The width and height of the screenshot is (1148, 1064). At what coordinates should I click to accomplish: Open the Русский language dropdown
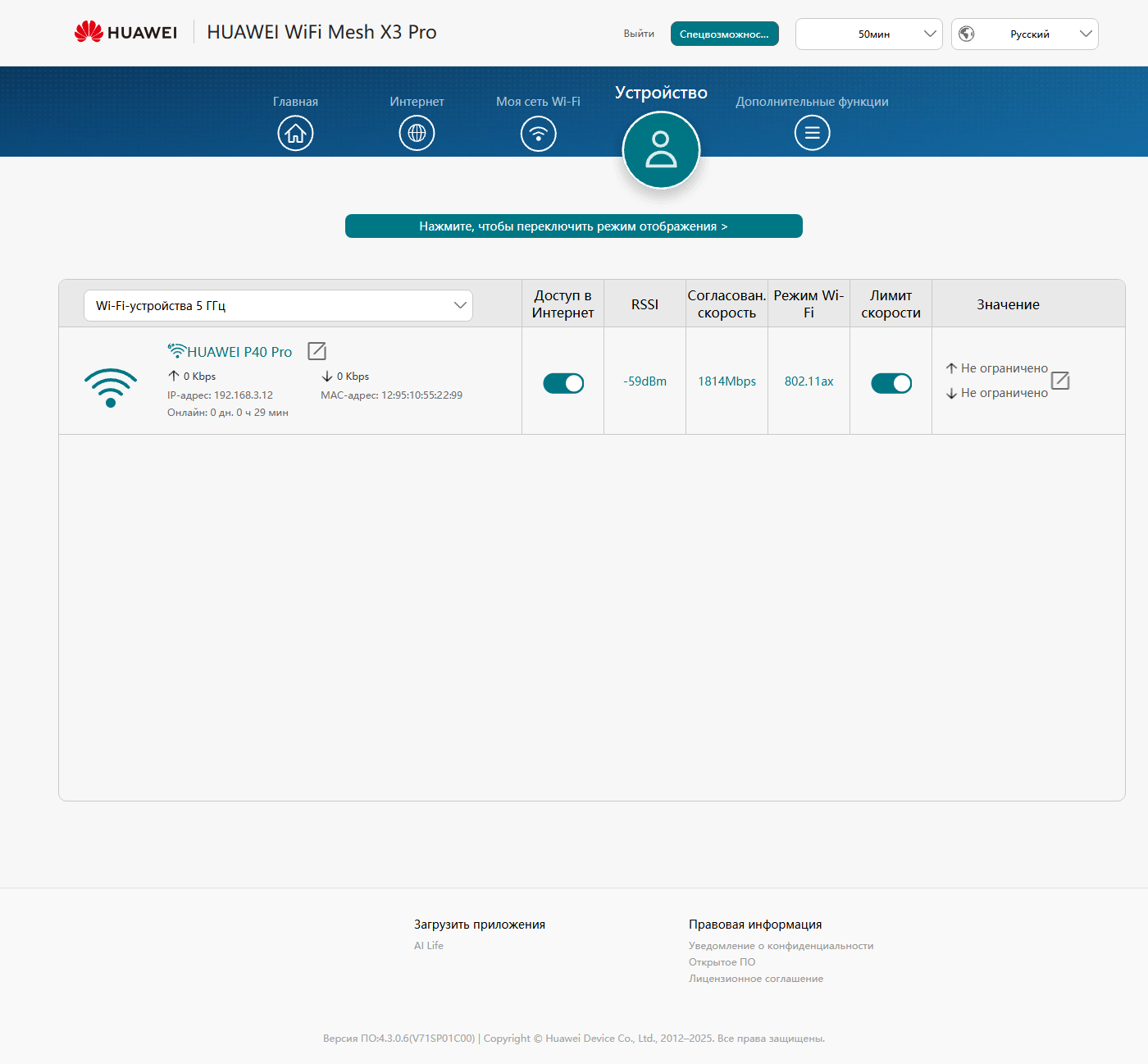click(x=1025, y=34)
